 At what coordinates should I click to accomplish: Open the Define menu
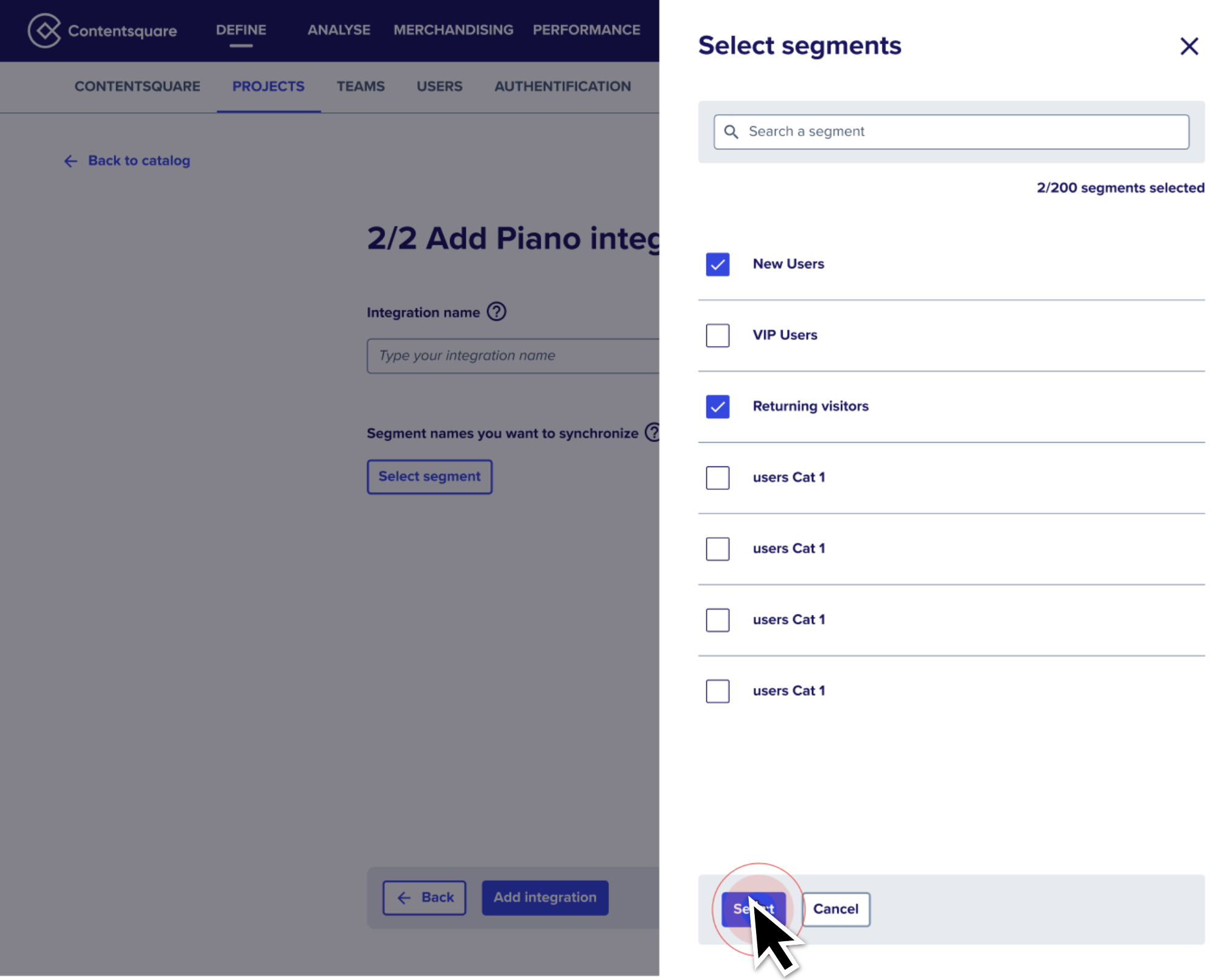pyautogui.click(x=241, y=30)
